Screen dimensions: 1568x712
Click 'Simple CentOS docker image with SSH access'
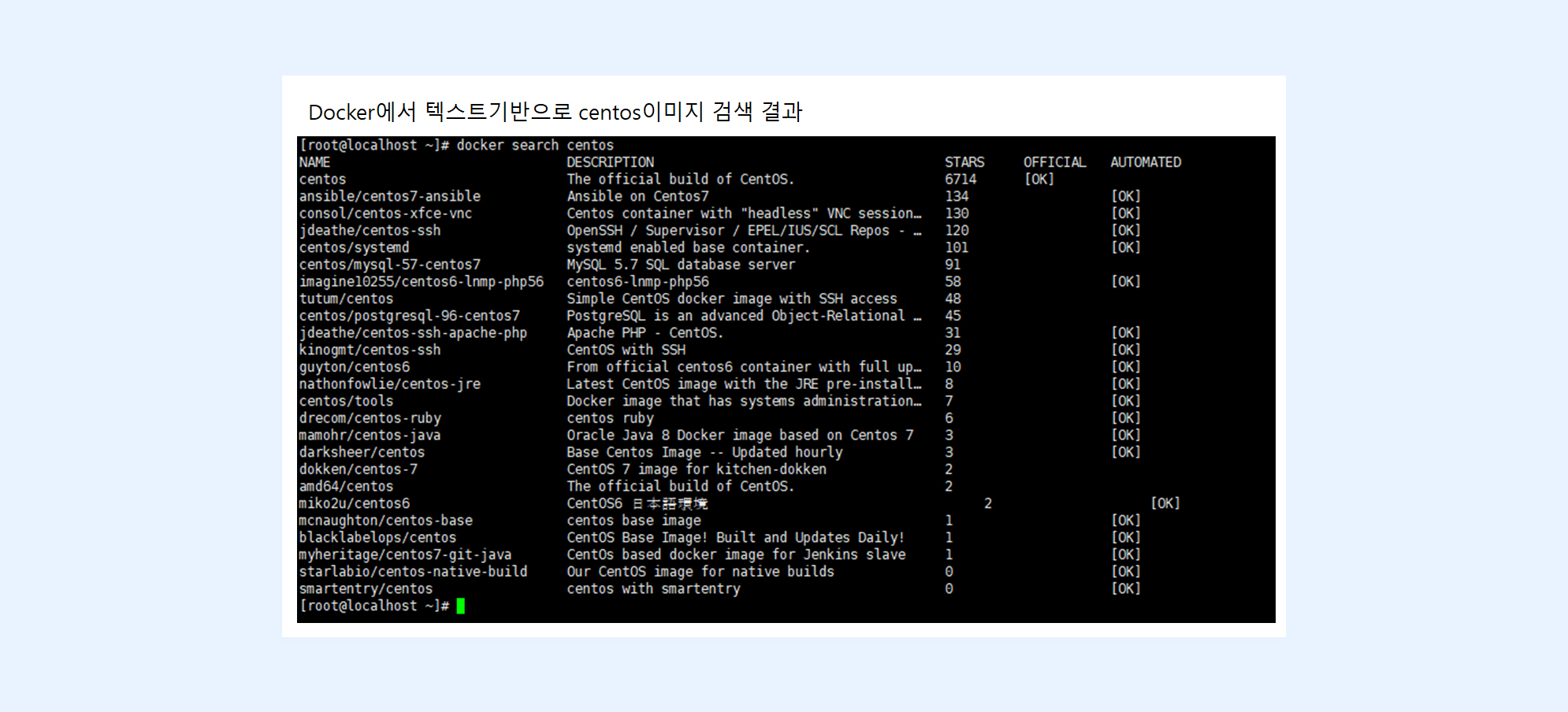point(732,299)
